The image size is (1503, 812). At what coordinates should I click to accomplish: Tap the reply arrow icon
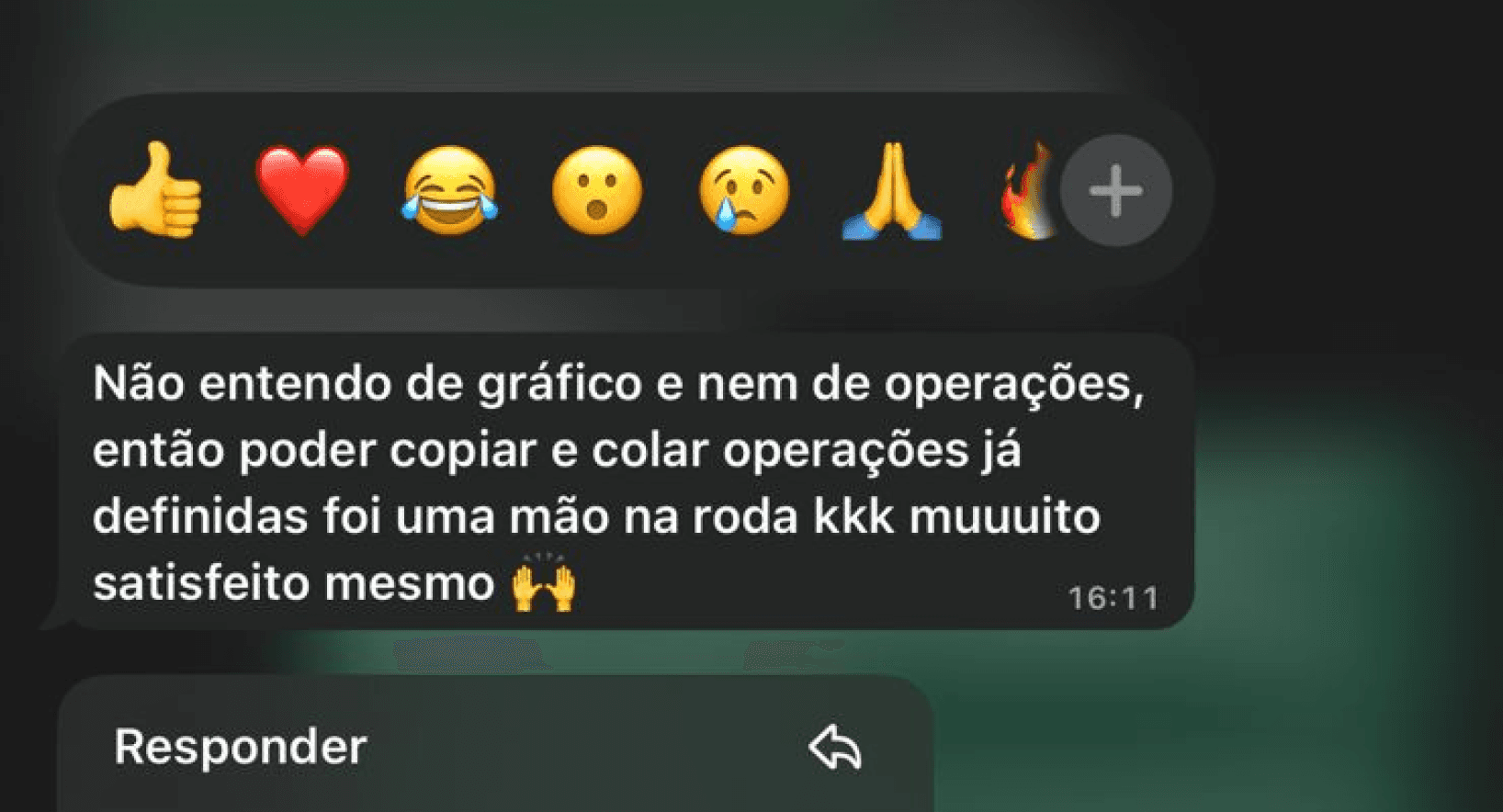[x=835, y=747]
